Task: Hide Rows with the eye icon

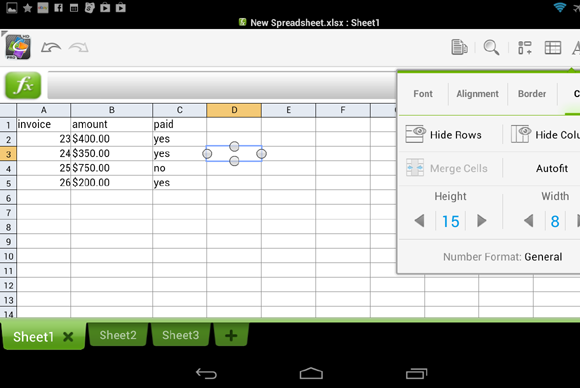Action: [444, 134]
